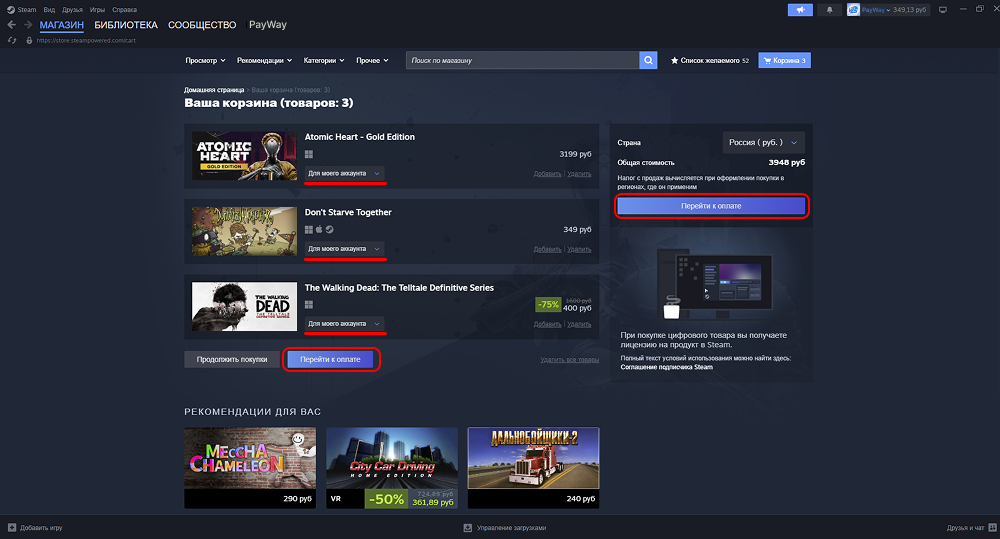Click The Walking Dead: The Telltale Definitive Series title
This screenshot has width=1000, height=539.
click(399, 288)
